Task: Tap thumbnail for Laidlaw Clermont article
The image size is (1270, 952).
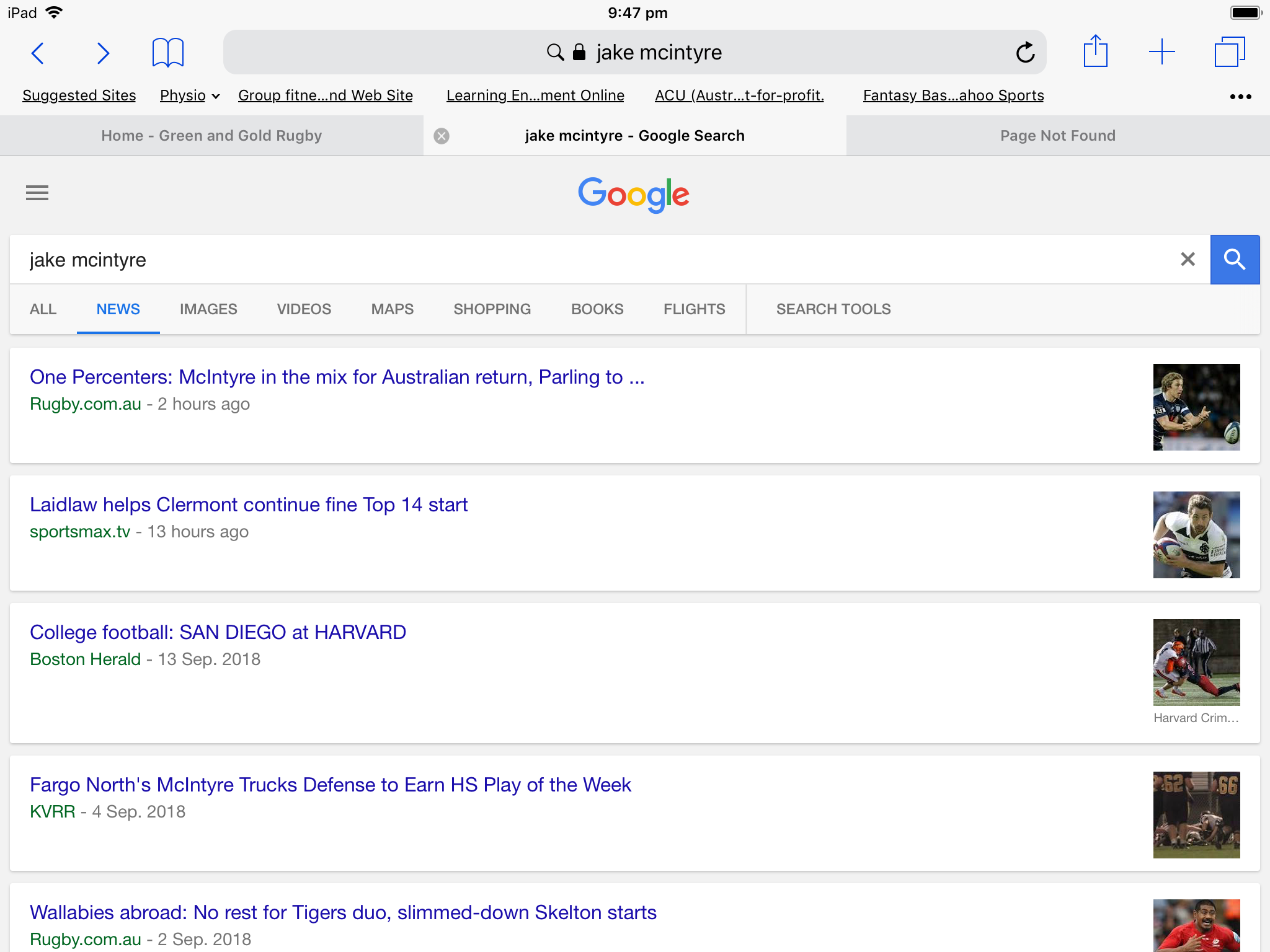Action: click(1196, 535)
